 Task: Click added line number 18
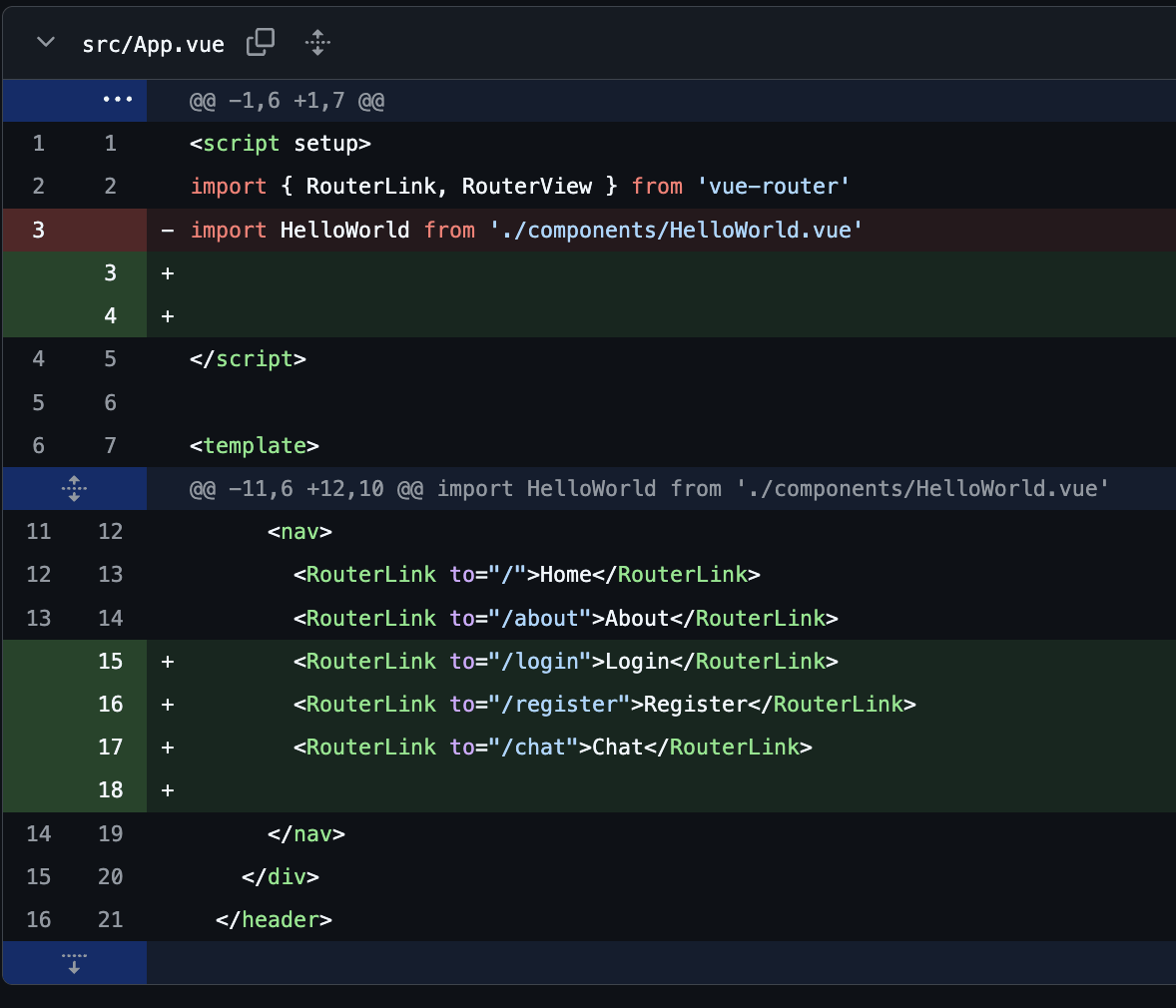[110, 789]
